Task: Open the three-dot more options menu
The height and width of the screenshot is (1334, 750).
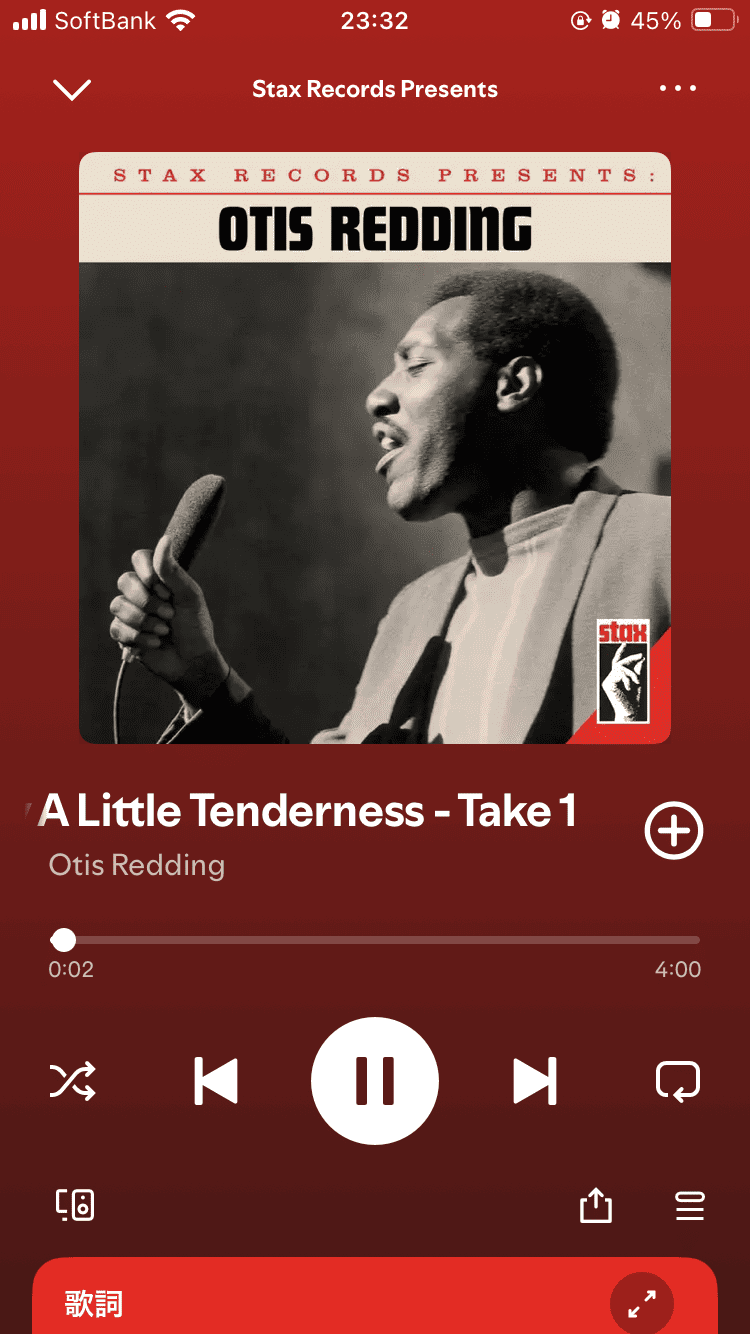Action: pyautogui.click(x=678, y=89)
